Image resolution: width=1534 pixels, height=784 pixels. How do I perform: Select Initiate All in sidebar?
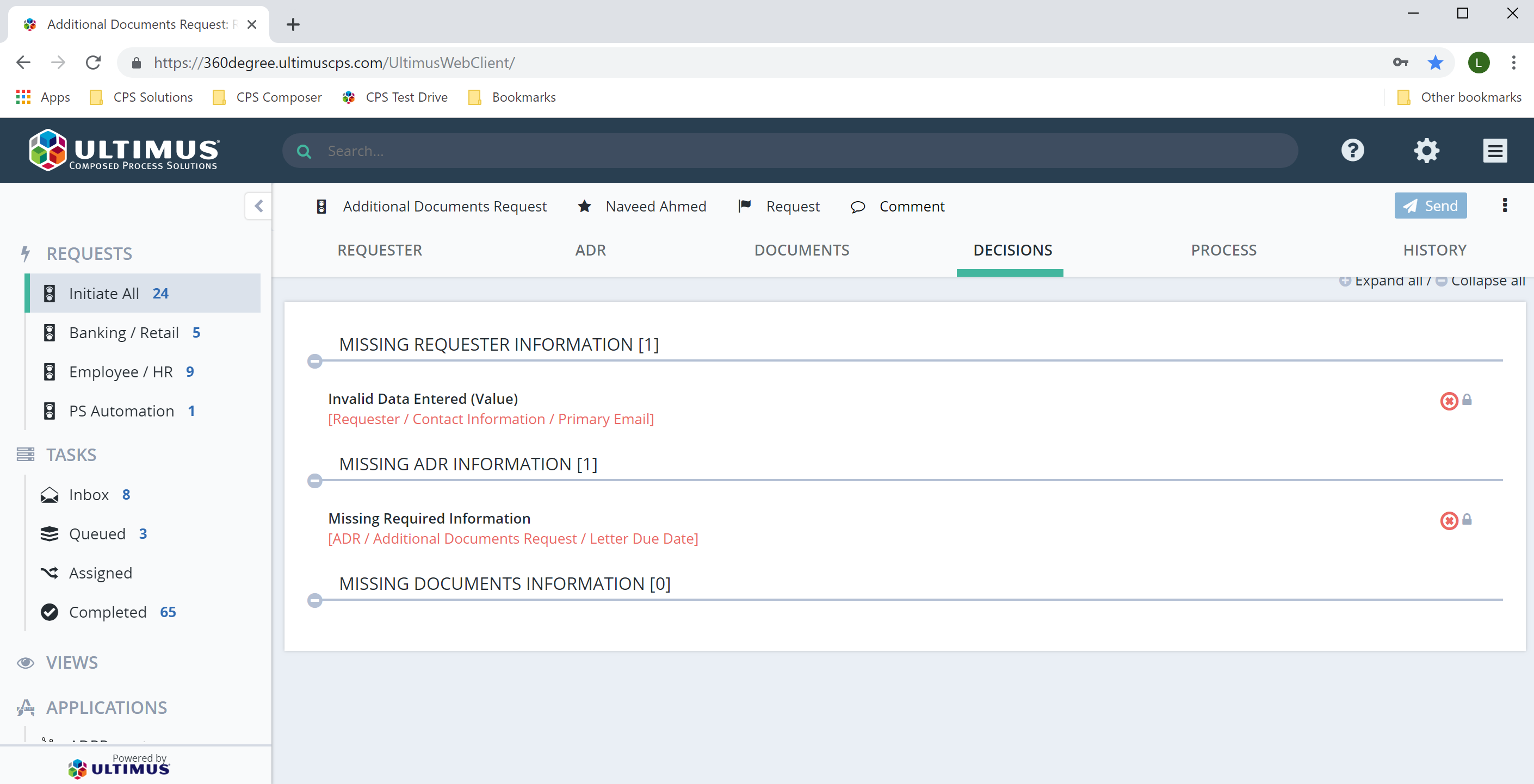[x=143, y=293]
